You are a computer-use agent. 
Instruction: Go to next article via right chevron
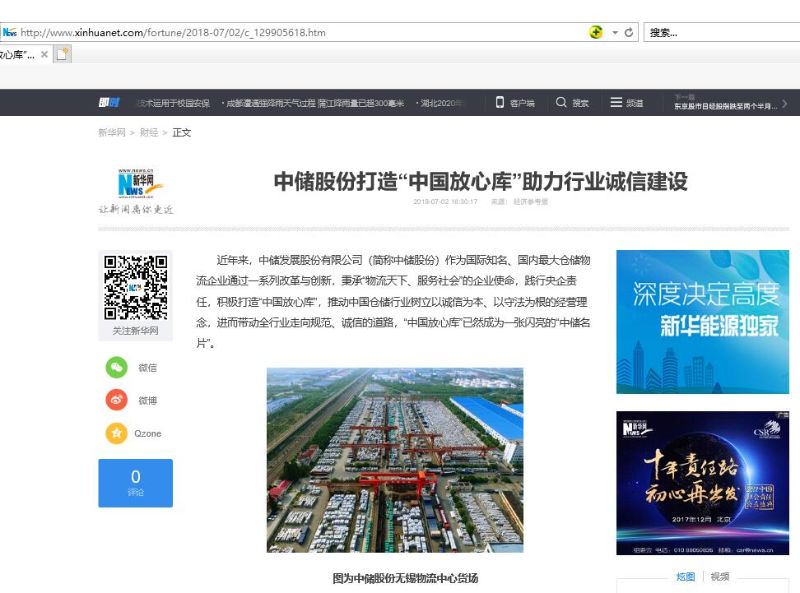coord(784,103)
